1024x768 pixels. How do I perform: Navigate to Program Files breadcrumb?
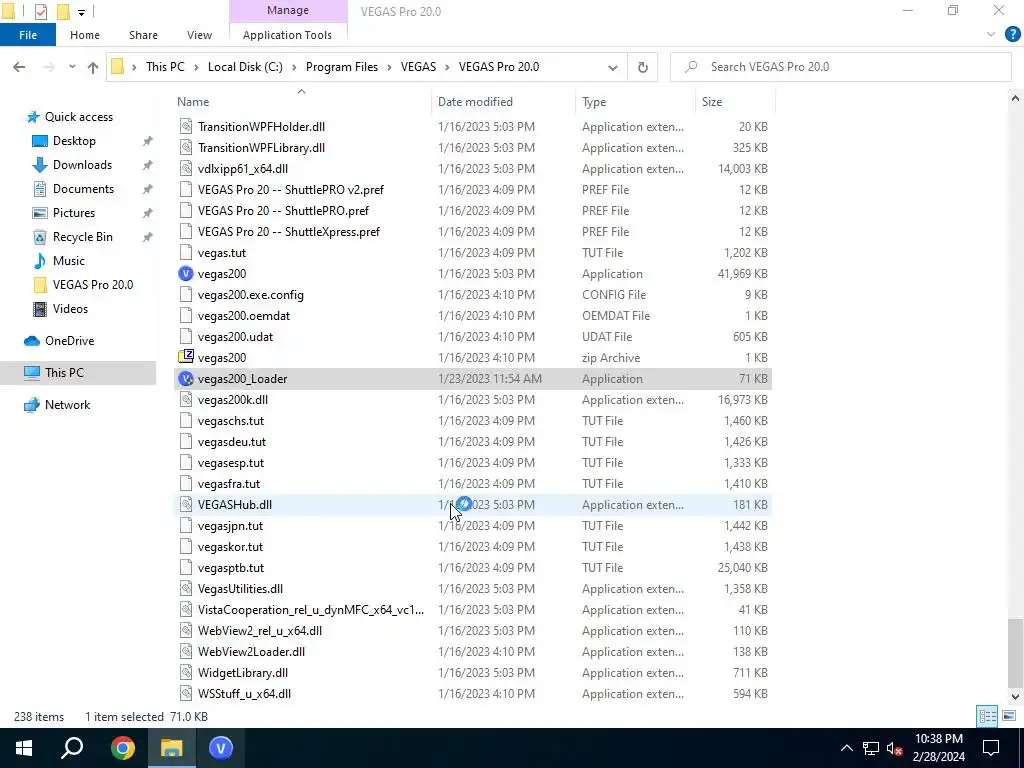(x=342, y=67)
